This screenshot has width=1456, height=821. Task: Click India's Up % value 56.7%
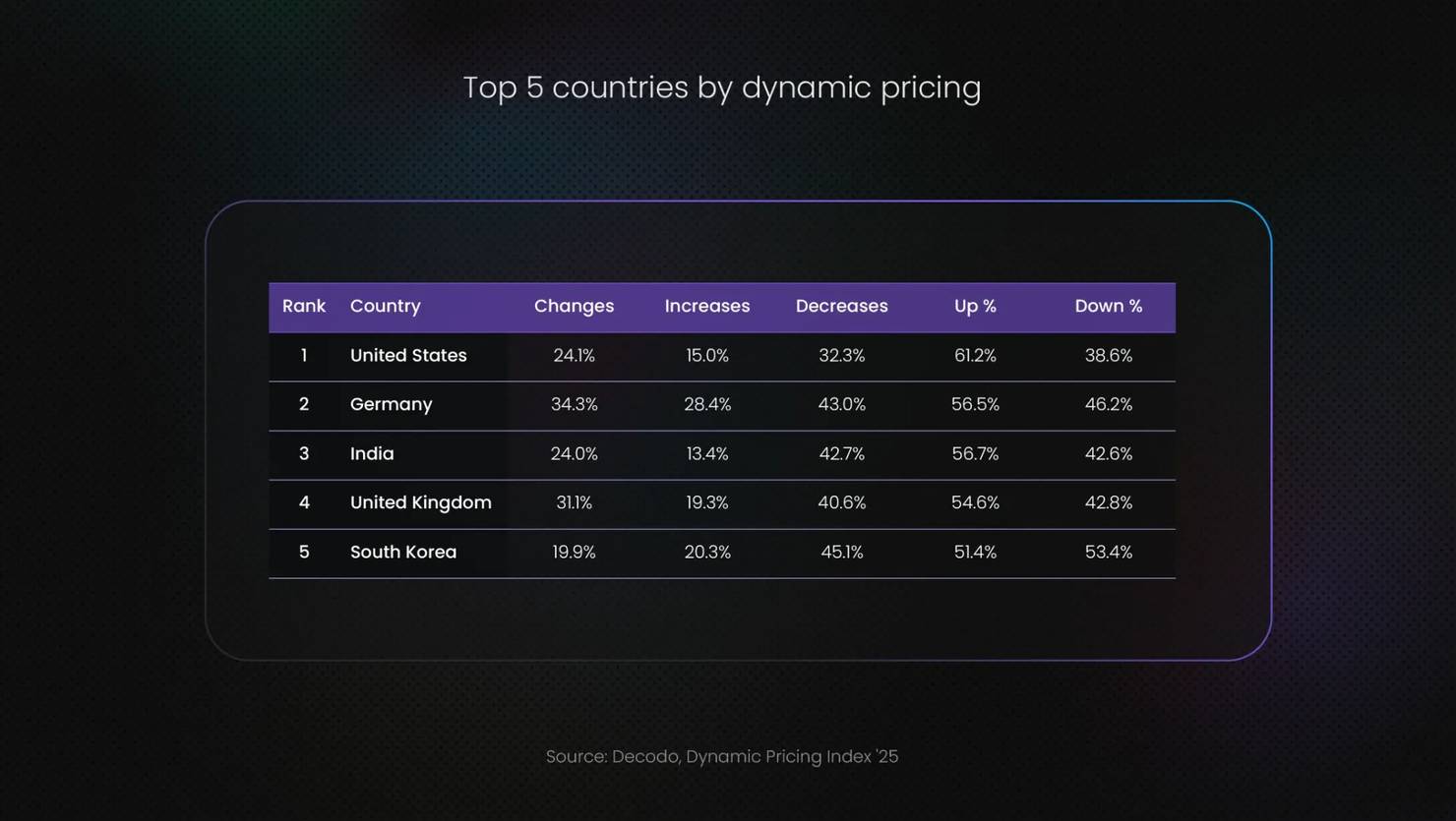coord(975,453)
